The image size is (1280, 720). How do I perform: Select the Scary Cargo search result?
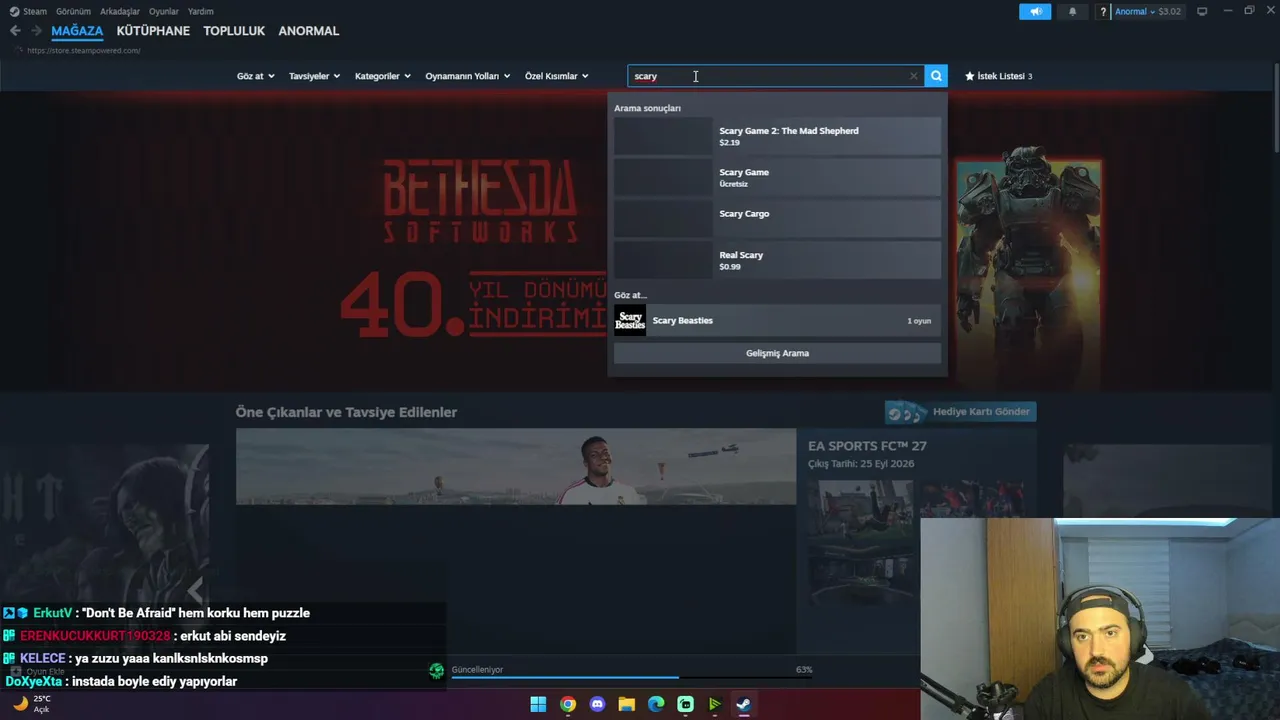777,219
